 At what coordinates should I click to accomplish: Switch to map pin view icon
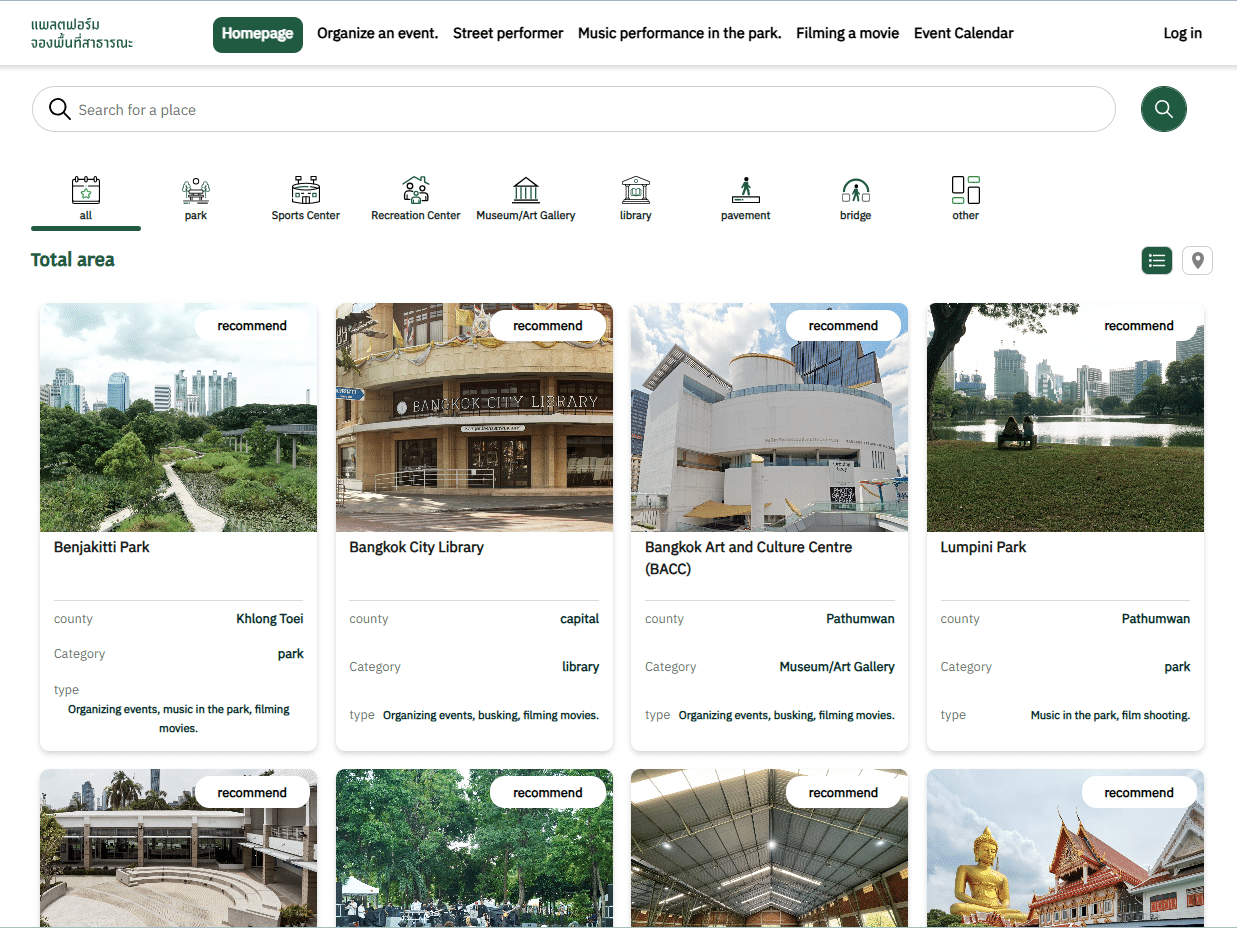coord(1197,261)
